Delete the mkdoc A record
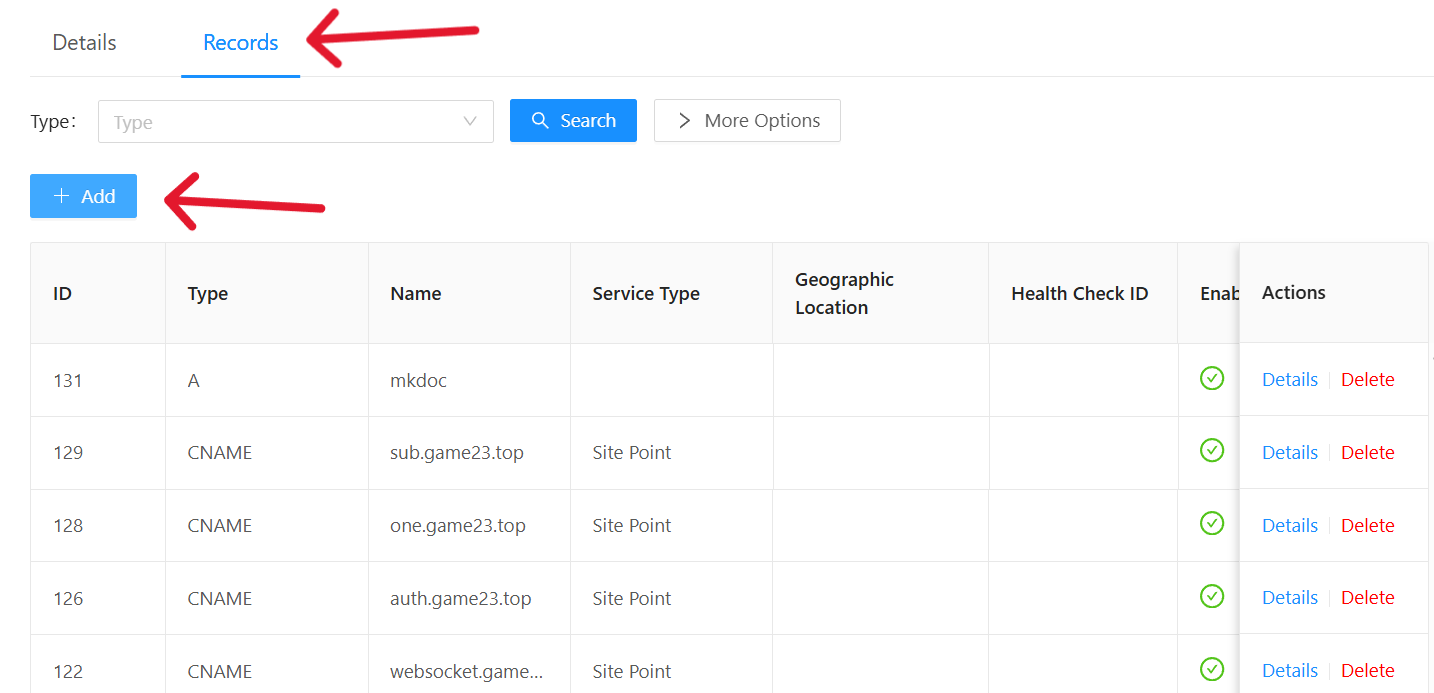The image size is (1434, 693). point(1367,380)
